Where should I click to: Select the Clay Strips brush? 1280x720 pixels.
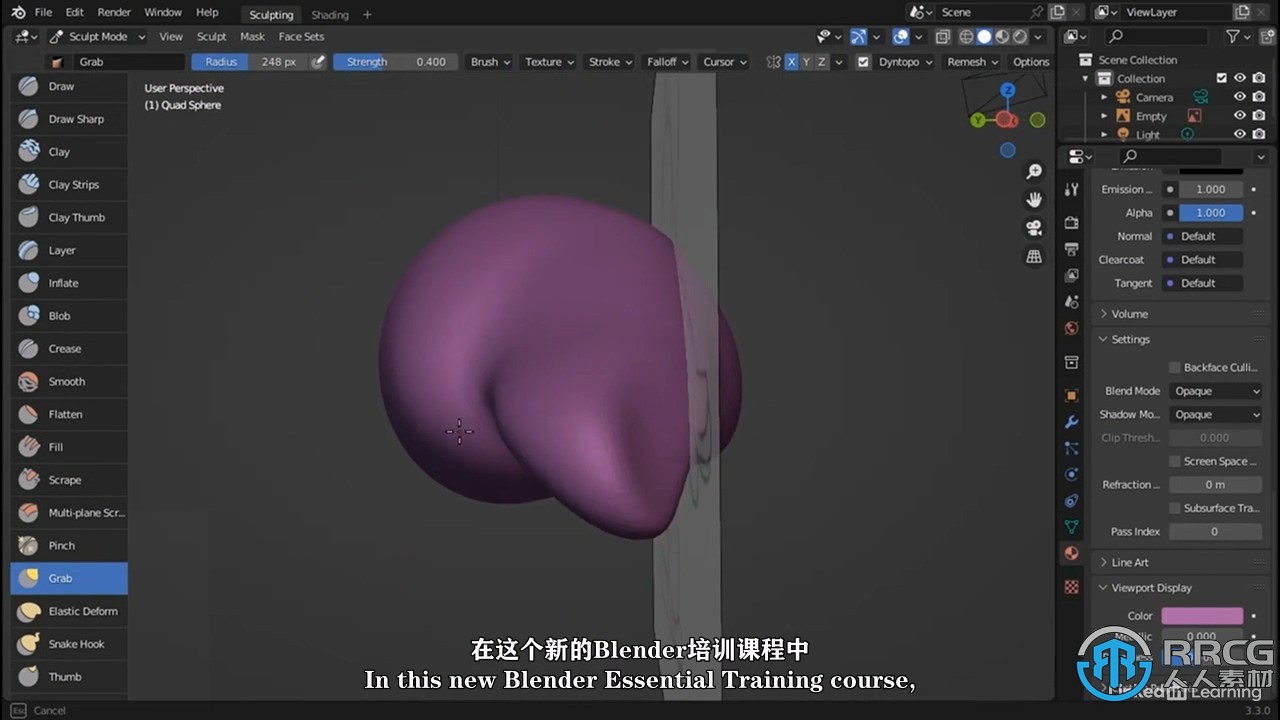click(69, 185)
